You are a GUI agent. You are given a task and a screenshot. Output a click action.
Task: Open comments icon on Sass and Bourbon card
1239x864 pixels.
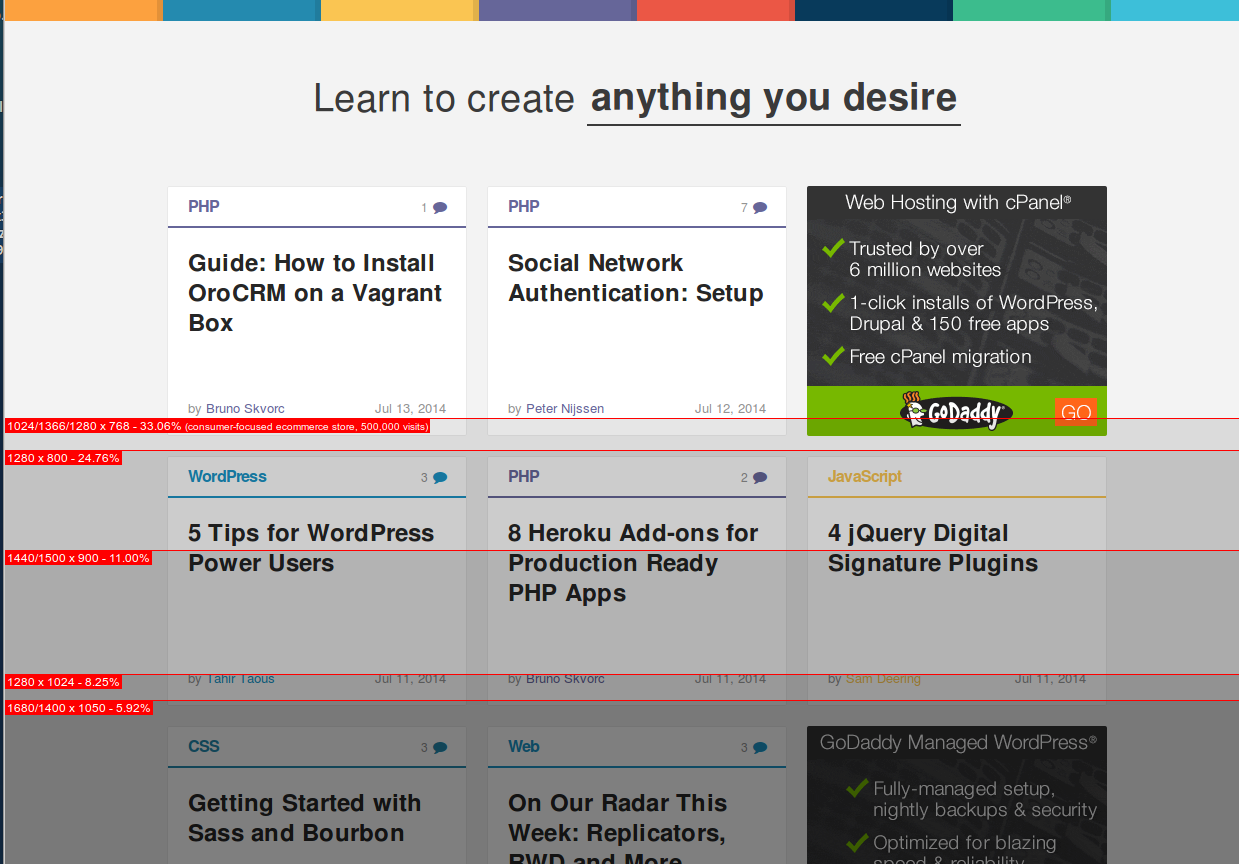pyautogui.click(x=439, y=748)
